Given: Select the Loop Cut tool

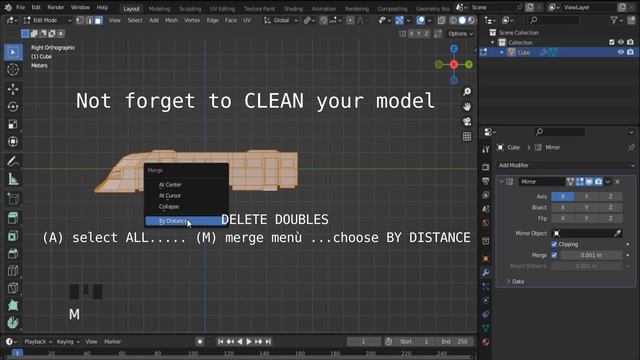Looking at the screenshot, I should [13, 271].
